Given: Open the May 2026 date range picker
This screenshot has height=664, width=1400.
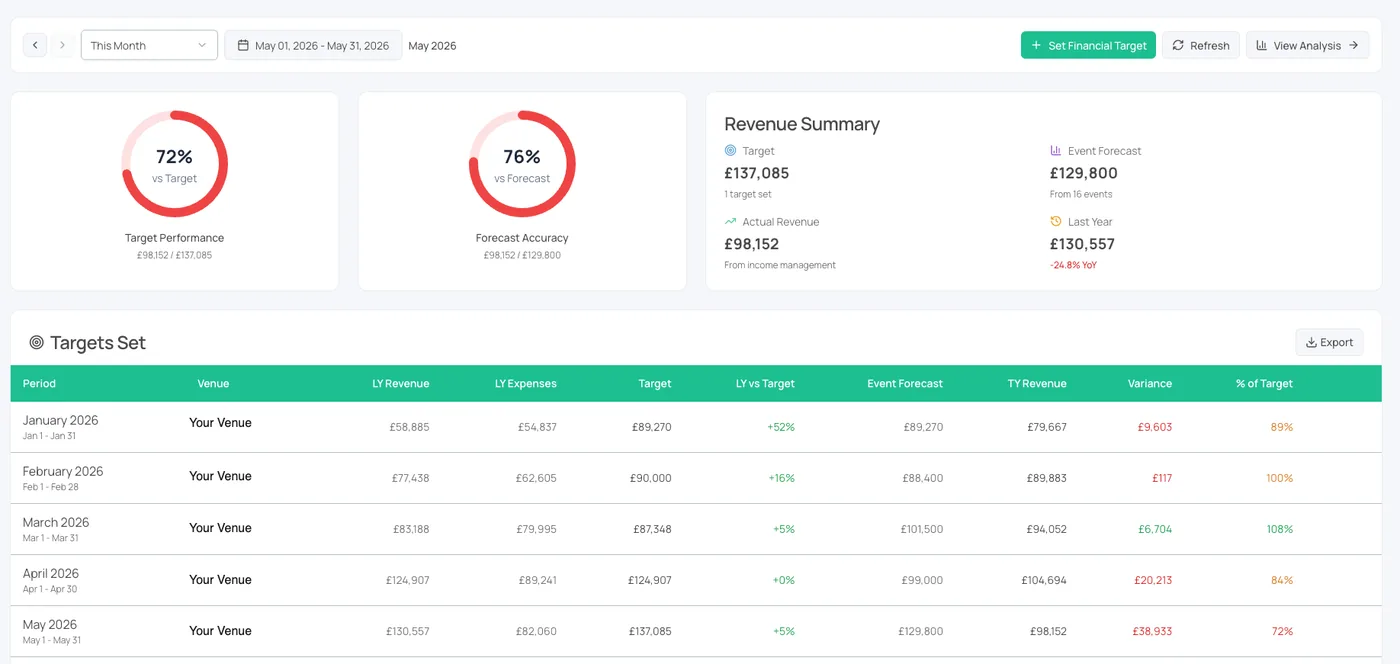Looking at the screenshot, I should (x=313, y=45).
